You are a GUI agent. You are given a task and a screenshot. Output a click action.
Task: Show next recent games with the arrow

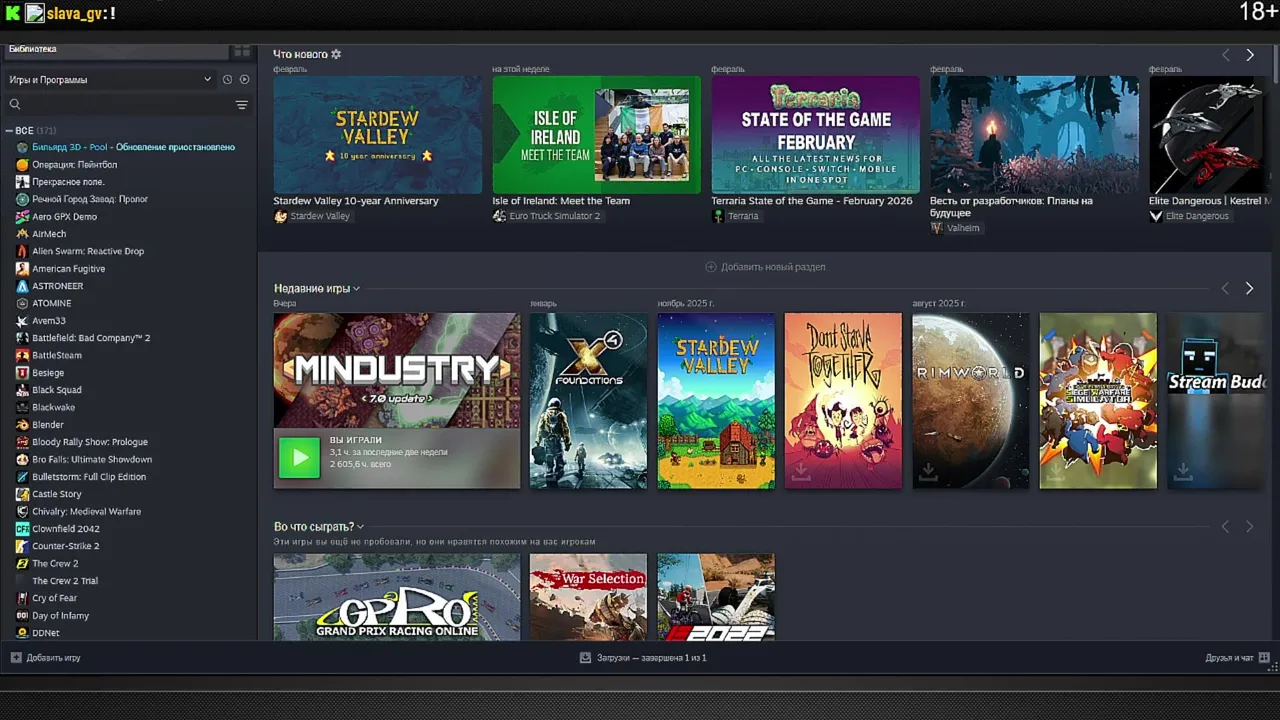tap(1250, 288)
